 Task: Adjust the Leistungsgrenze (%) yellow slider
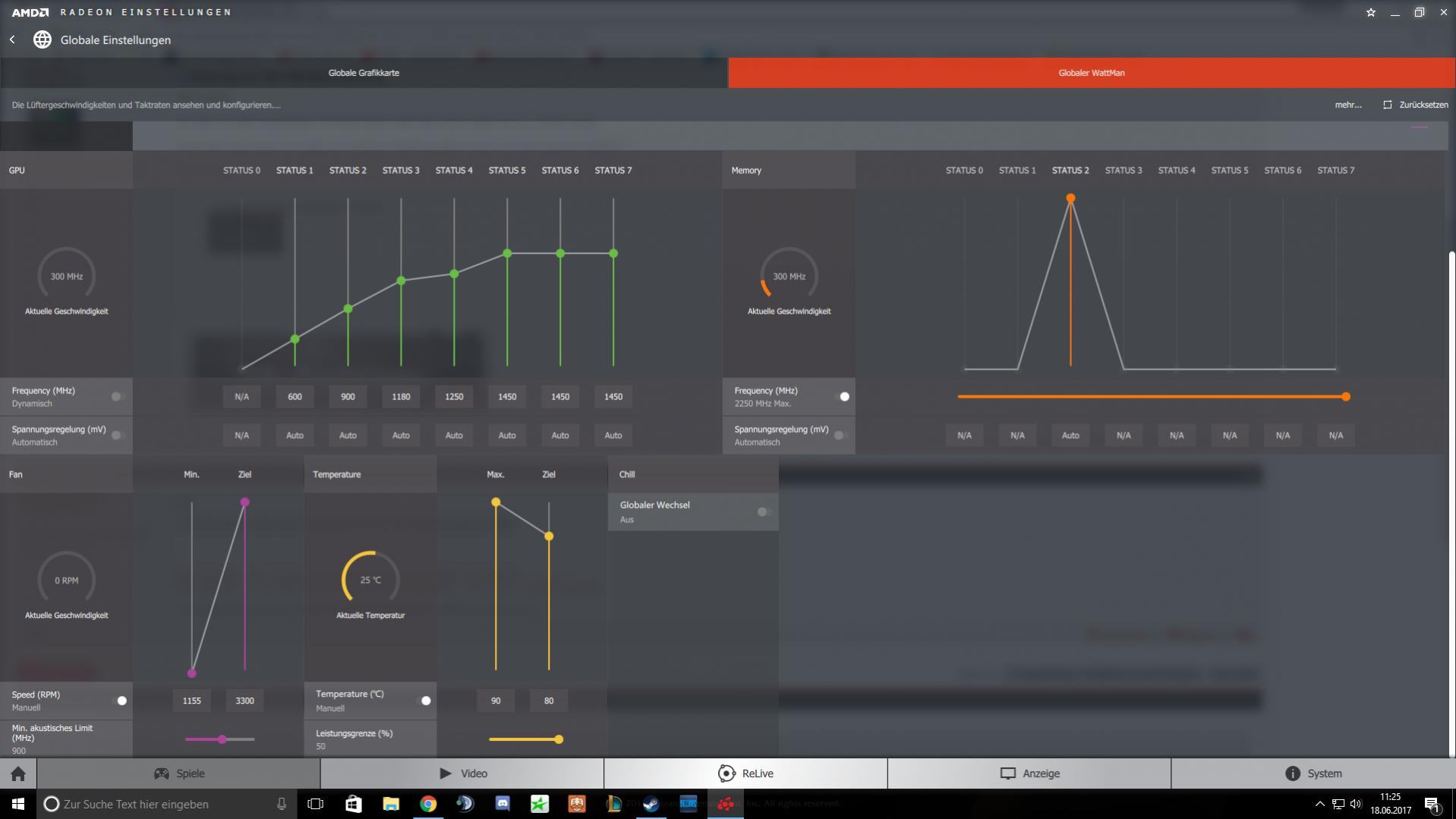coord(559,739)
